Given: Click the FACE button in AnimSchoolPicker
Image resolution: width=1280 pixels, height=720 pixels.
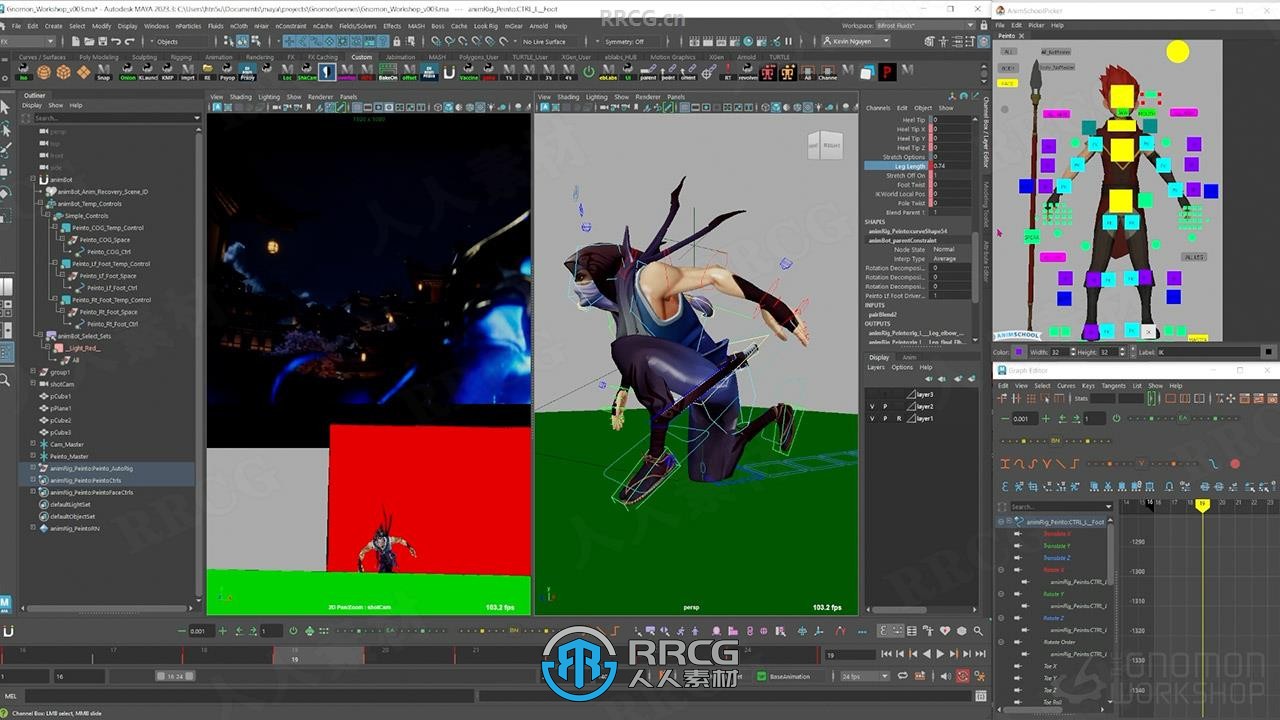Looking at the screenshot, I should [1008, 84].
